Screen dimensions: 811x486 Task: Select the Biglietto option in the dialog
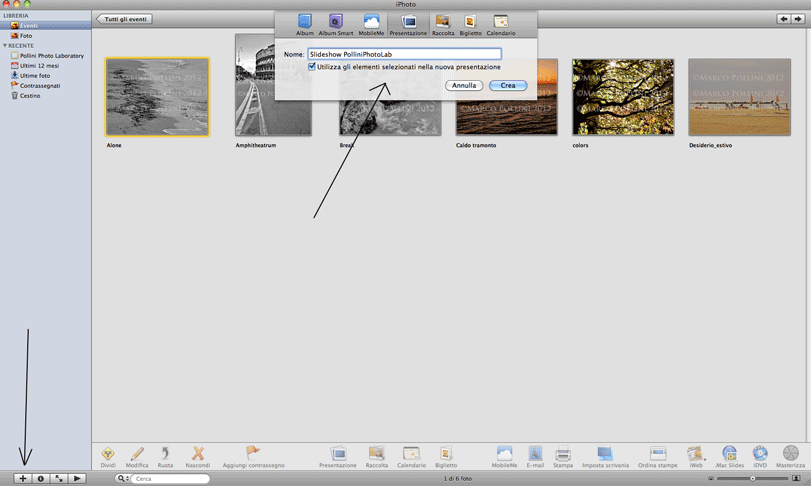click(470, 24)
